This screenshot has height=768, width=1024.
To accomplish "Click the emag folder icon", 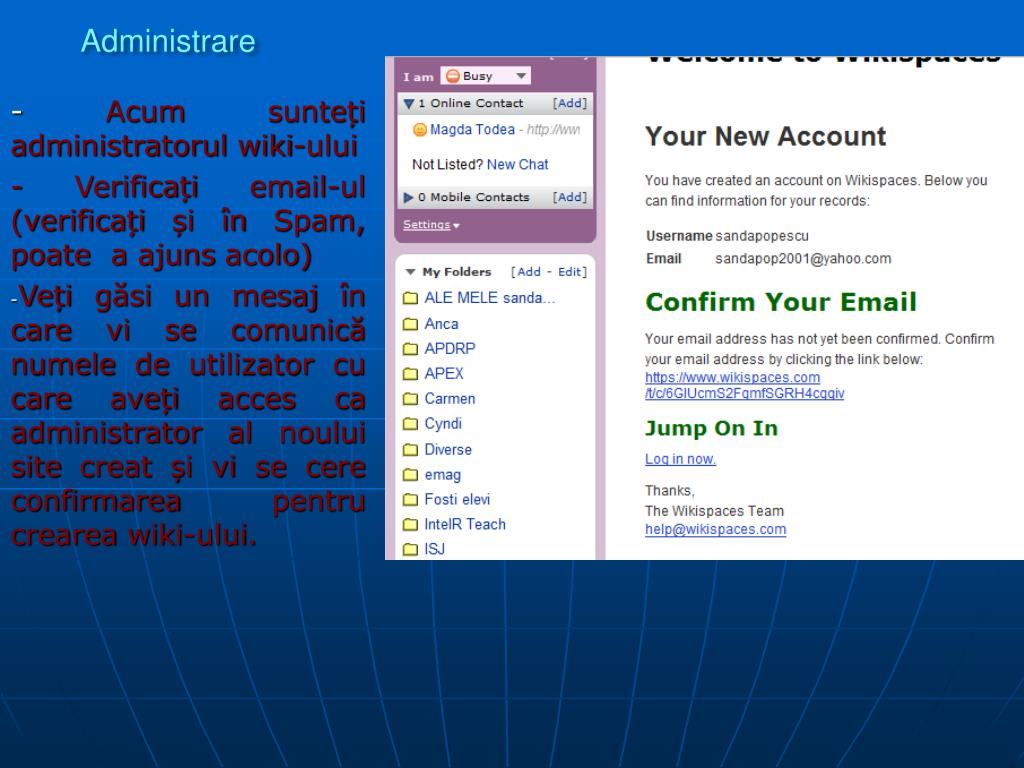I will coord(410,475).
